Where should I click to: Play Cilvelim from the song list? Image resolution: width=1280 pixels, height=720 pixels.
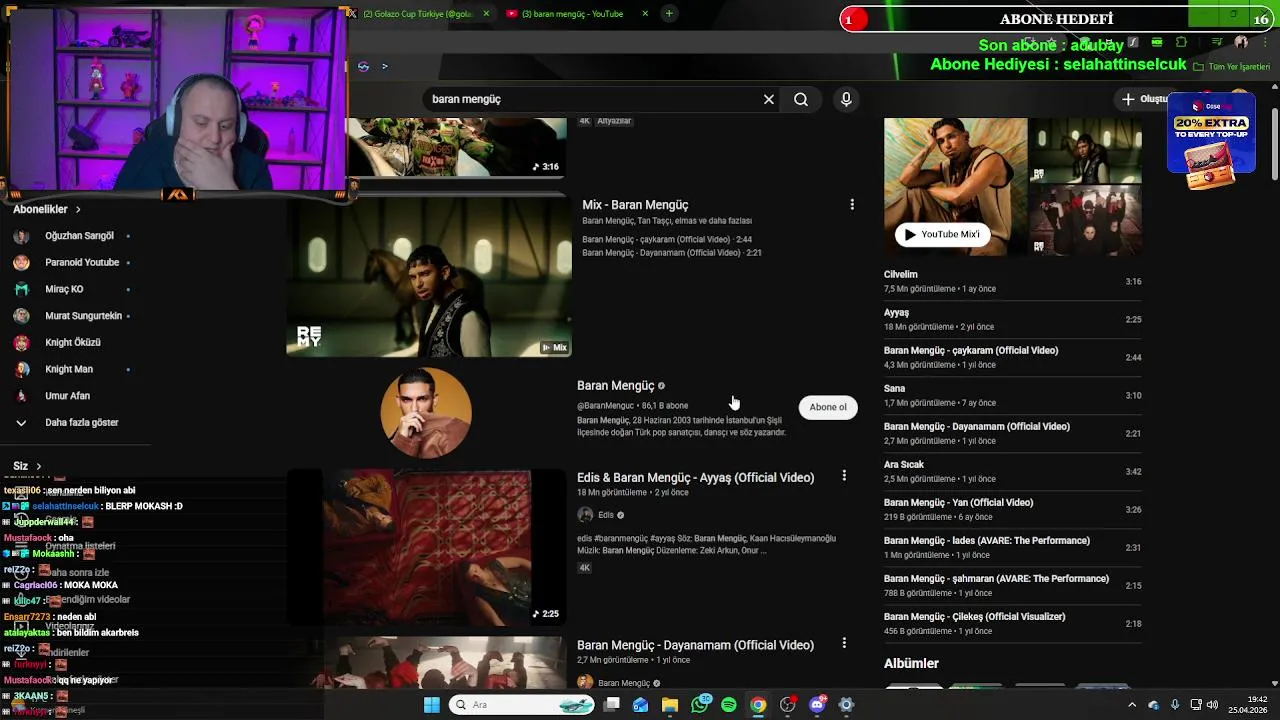pyautogui.click(x=1012, y=281)
